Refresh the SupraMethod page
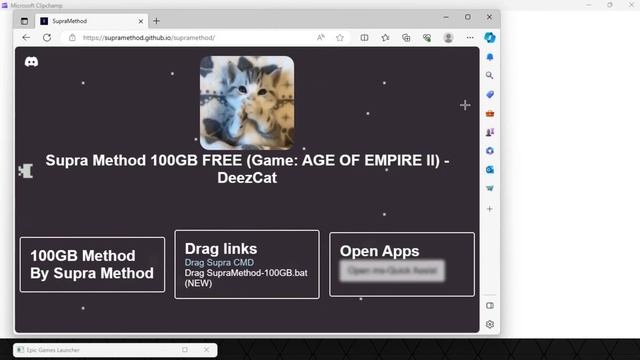 47,38
